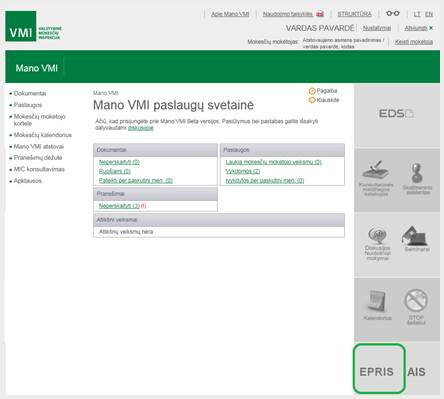Click the Pagalba help icon
Image resolution: width=444 pixels, height=399 pixels.
(x=312, y=91)
